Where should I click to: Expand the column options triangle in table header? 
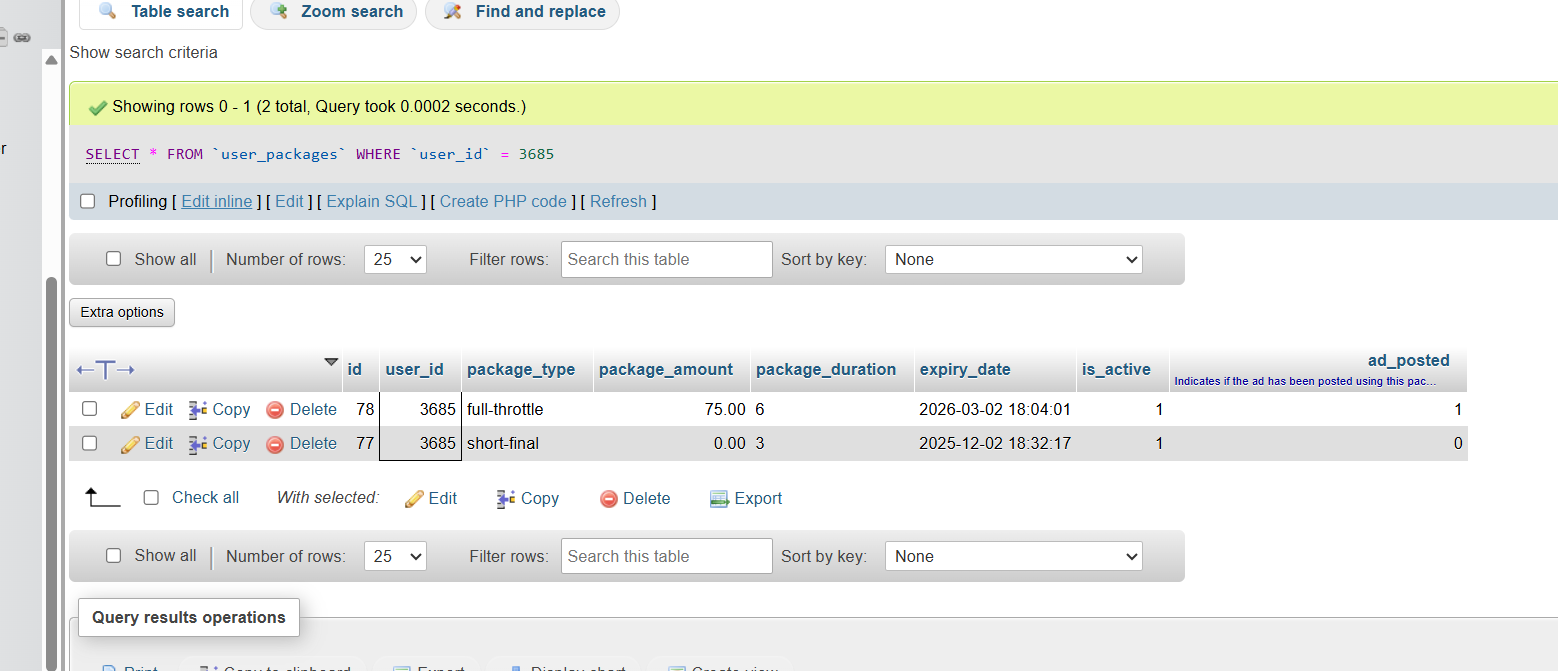(x=331, y=362)
